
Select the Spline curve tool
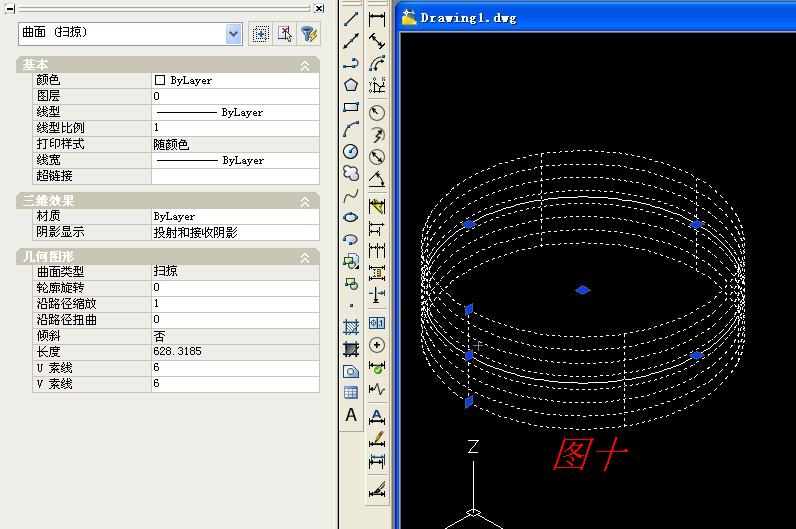pos(351,195)
